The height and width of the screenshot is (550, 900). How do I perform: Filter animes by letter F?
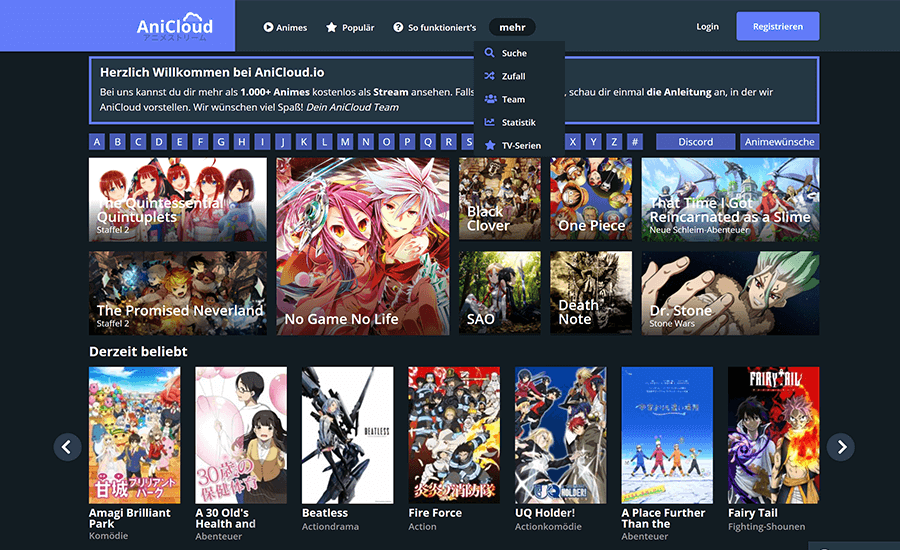[200, 142]
